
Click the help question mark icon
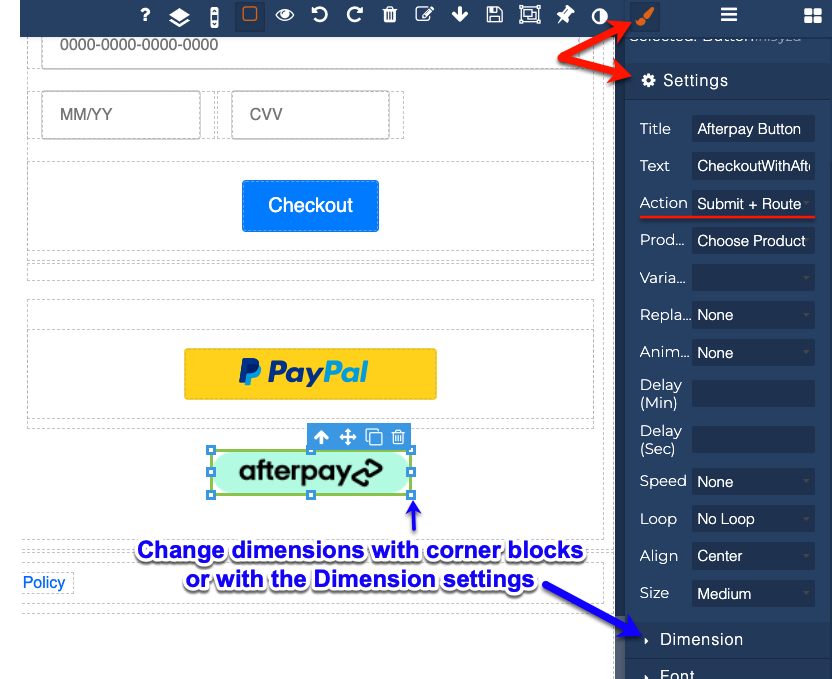145,15
